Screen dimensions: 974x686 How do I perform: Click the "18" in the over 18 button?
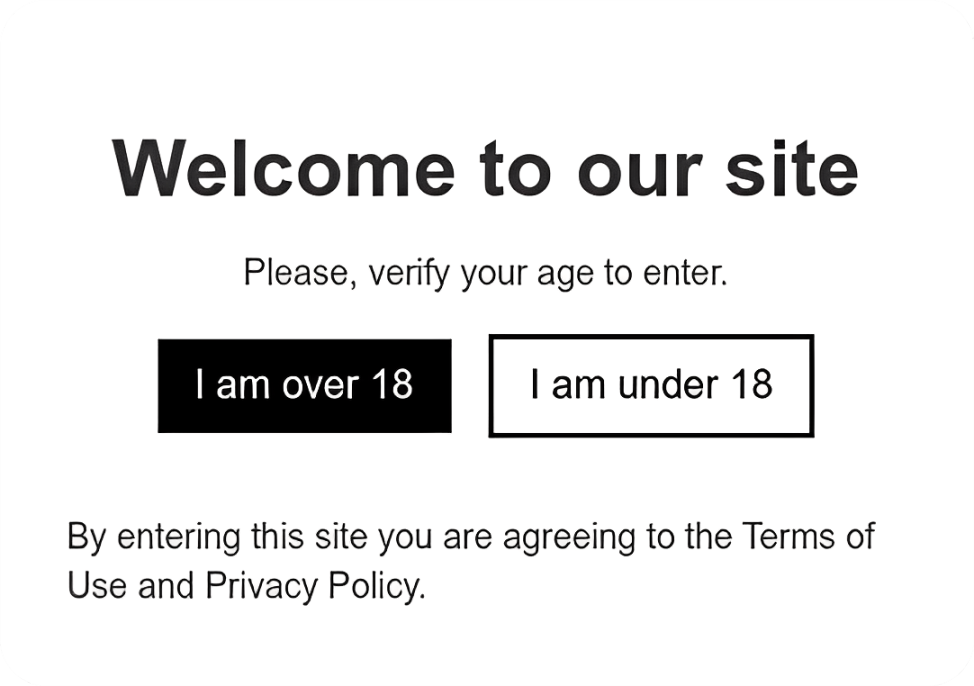(392, 385)
